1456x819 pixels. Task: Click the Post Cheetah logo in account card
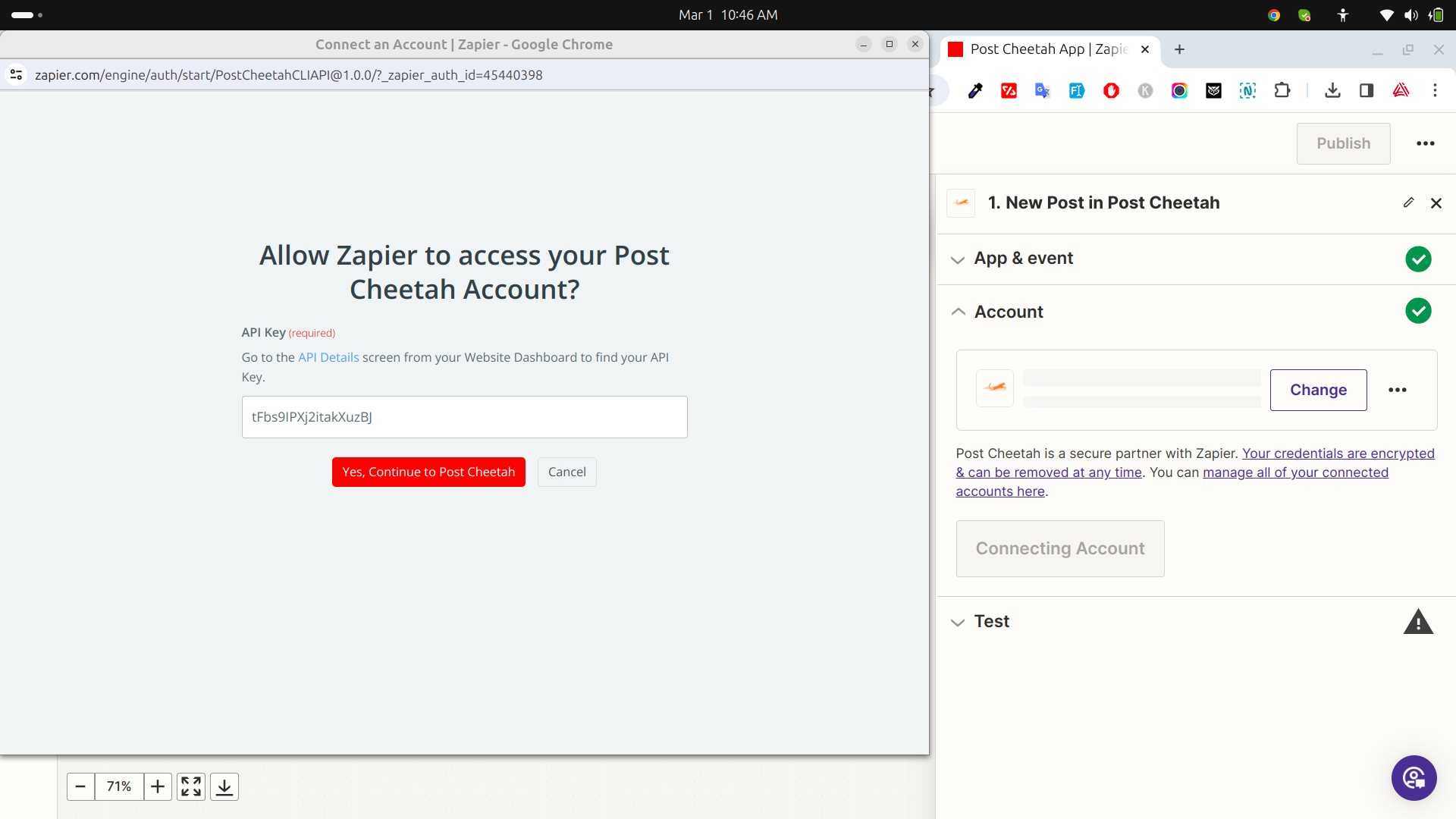pos(995,388)
